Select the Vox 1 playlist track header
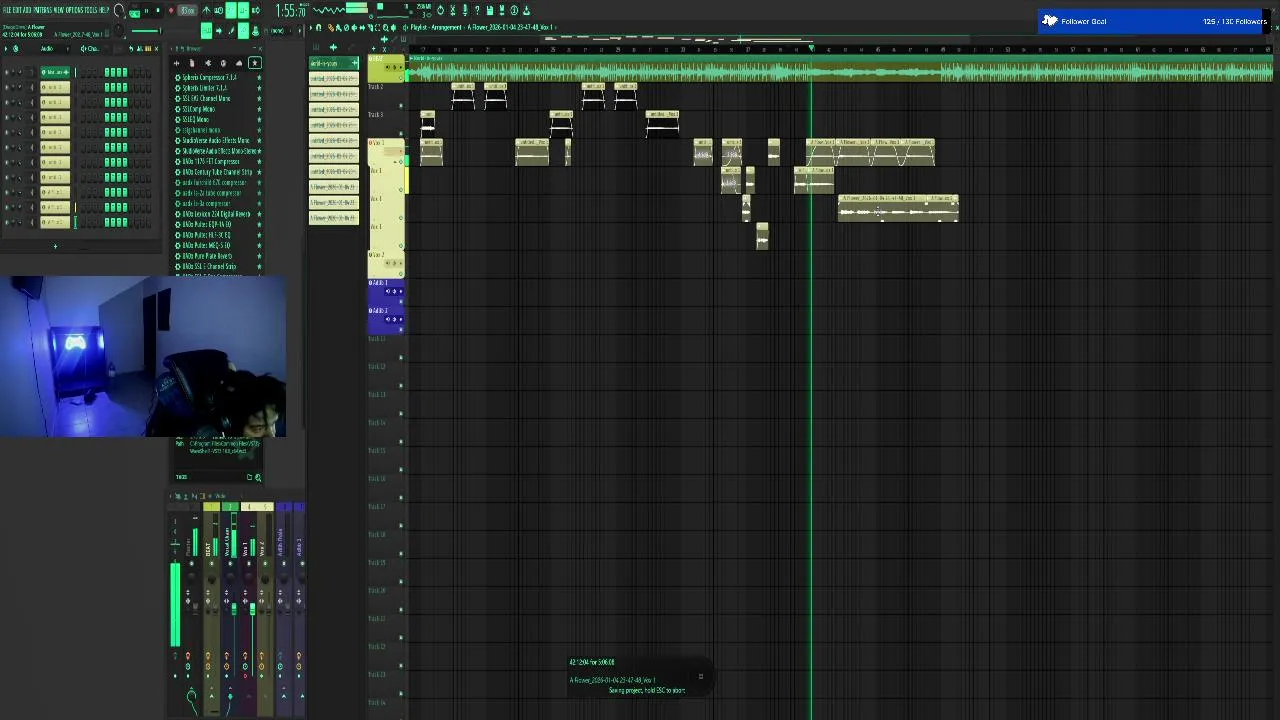 click(x=386, y=152)
